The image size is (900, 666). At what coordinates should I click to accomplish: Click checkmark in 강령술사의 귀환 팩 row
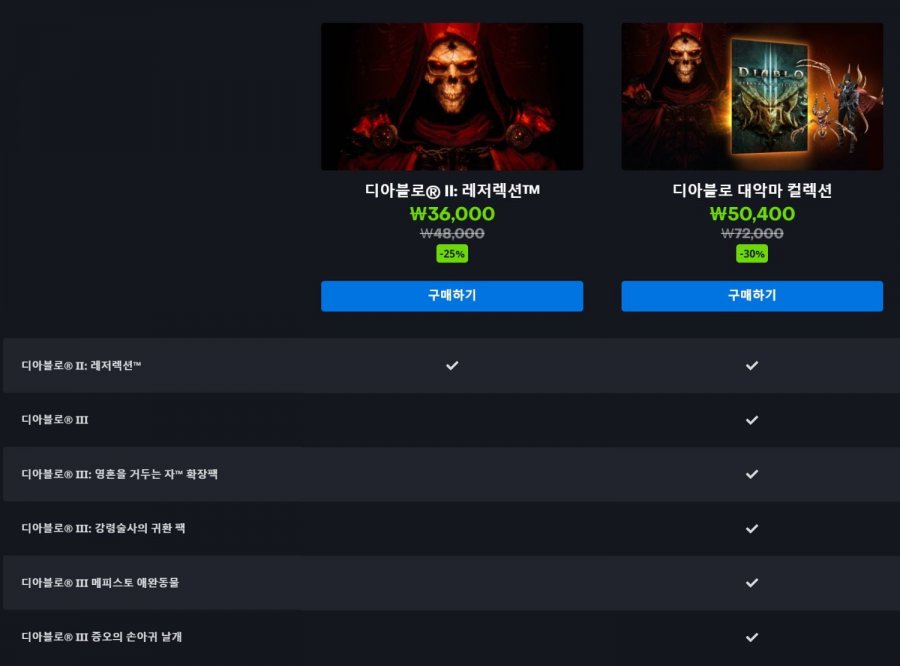point(752,528)
